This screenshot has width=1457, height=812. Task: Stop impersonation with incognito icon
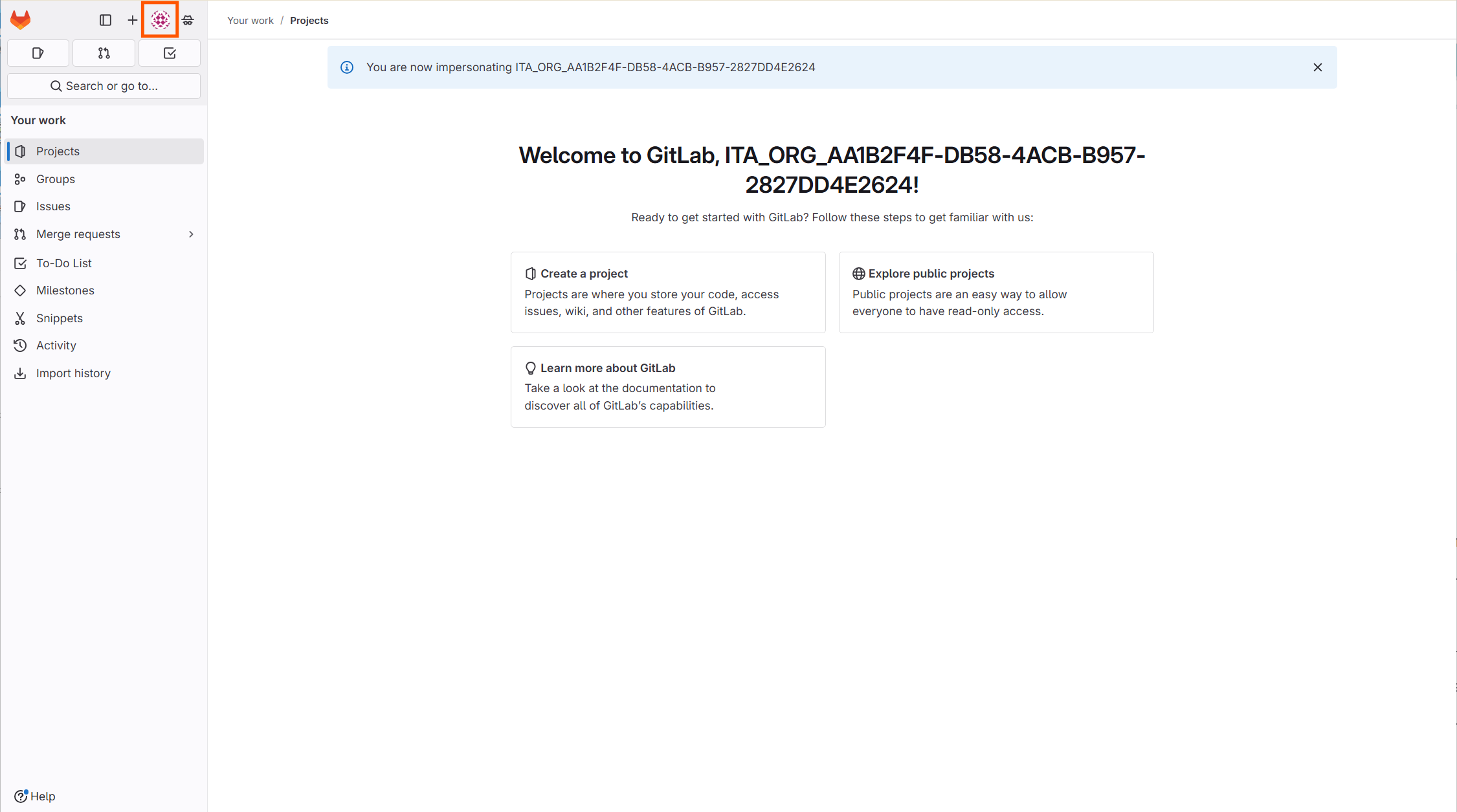188,20
